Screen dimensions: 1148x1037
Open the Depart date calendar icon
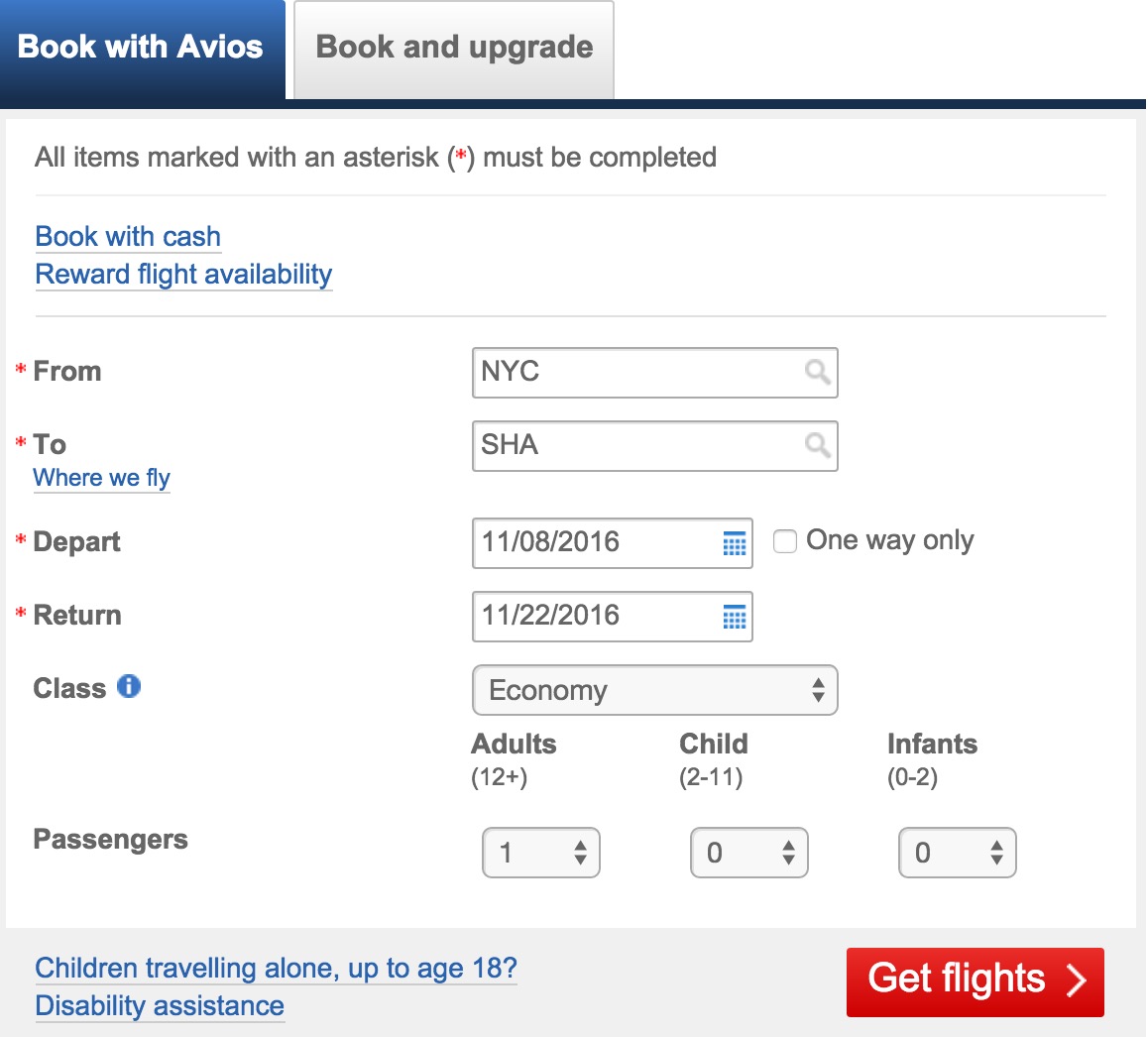tap(735, 543)
